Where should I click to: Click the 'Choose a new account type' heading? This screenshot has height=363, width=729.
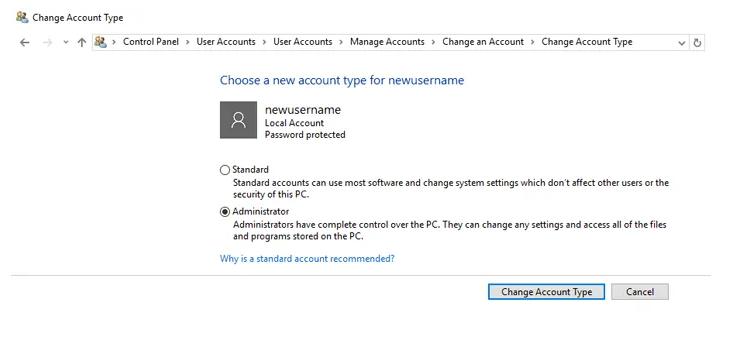click(x=342, y=80)
